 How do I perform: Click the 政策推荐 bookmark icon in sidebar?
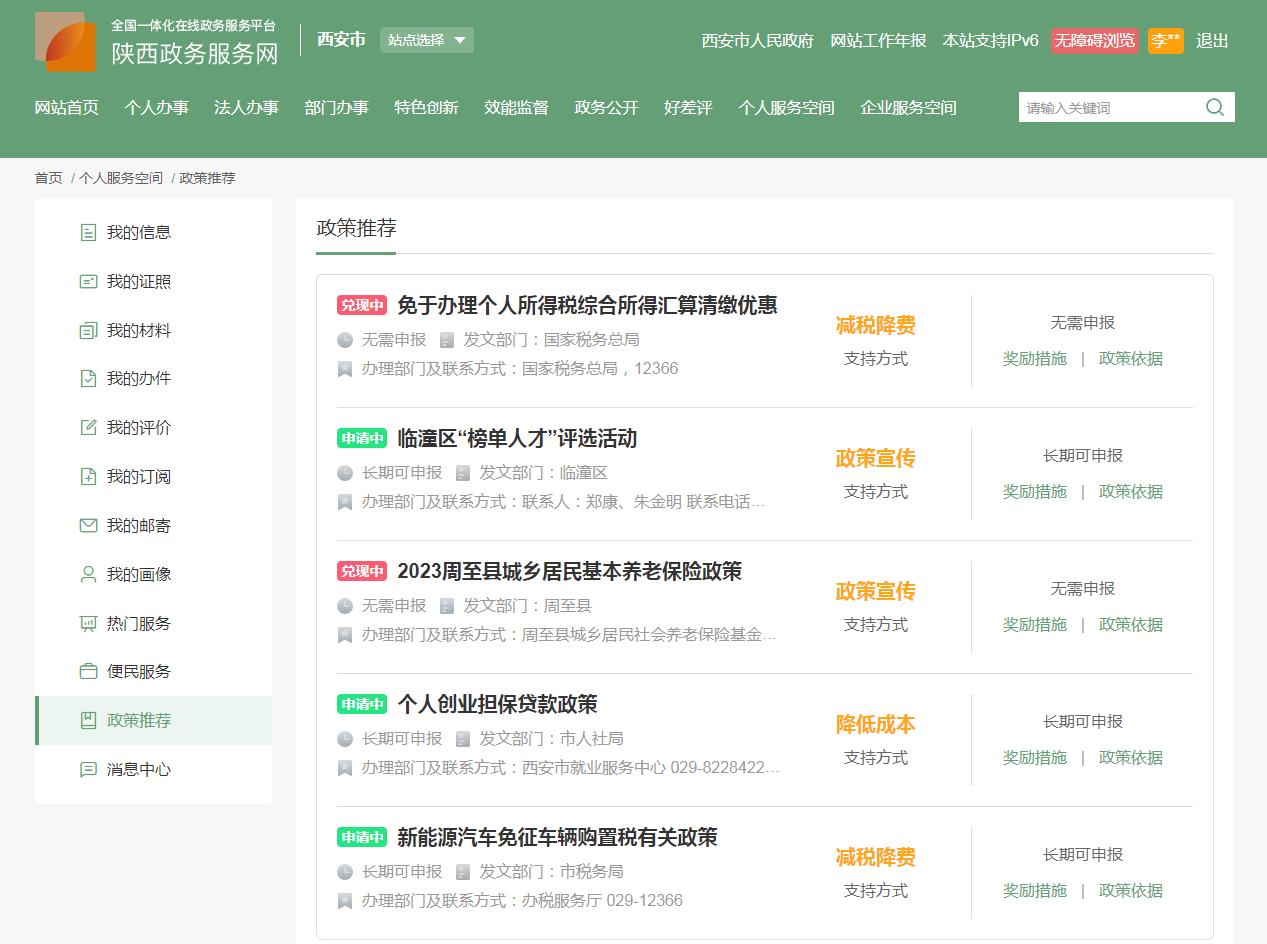tap(88, 721)
